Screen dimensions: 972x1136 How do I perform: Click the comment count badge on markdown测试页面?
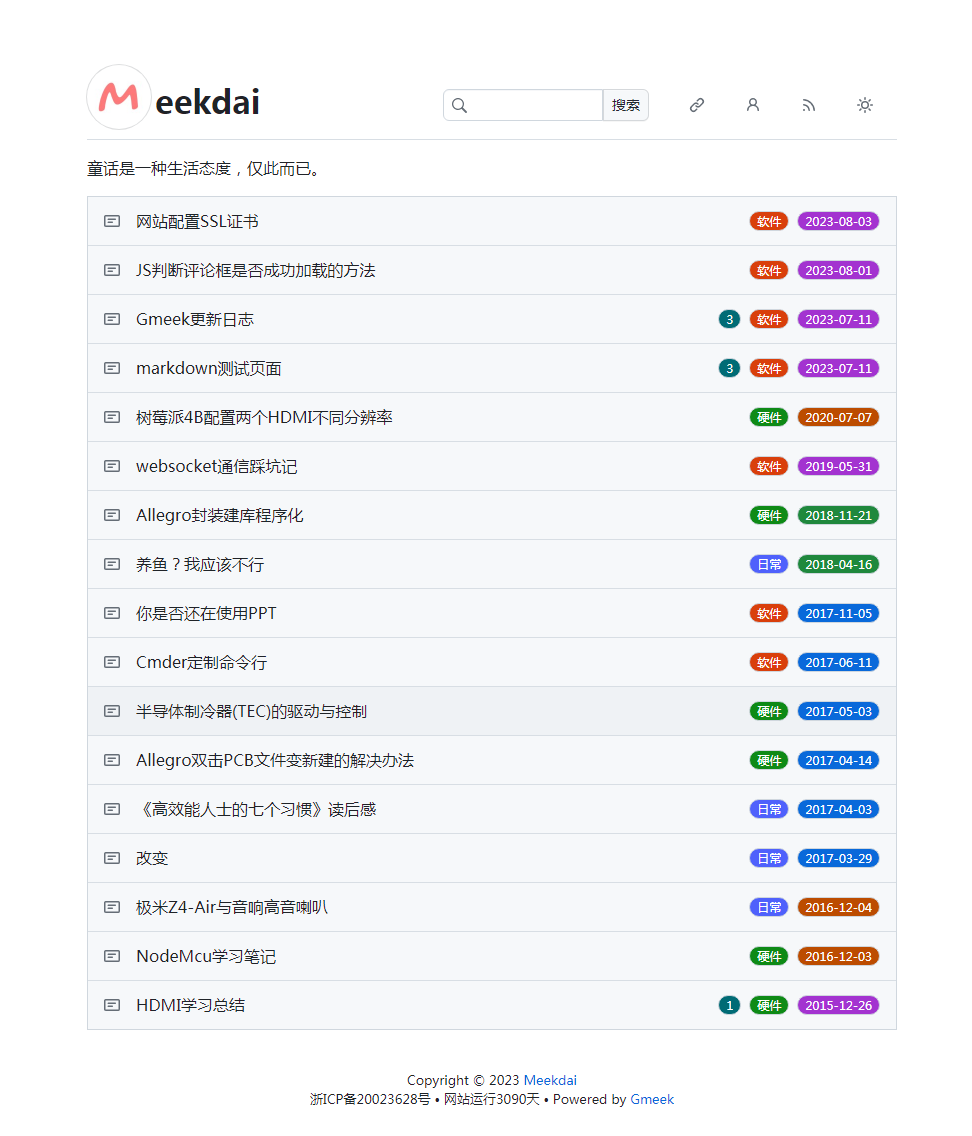729,368
